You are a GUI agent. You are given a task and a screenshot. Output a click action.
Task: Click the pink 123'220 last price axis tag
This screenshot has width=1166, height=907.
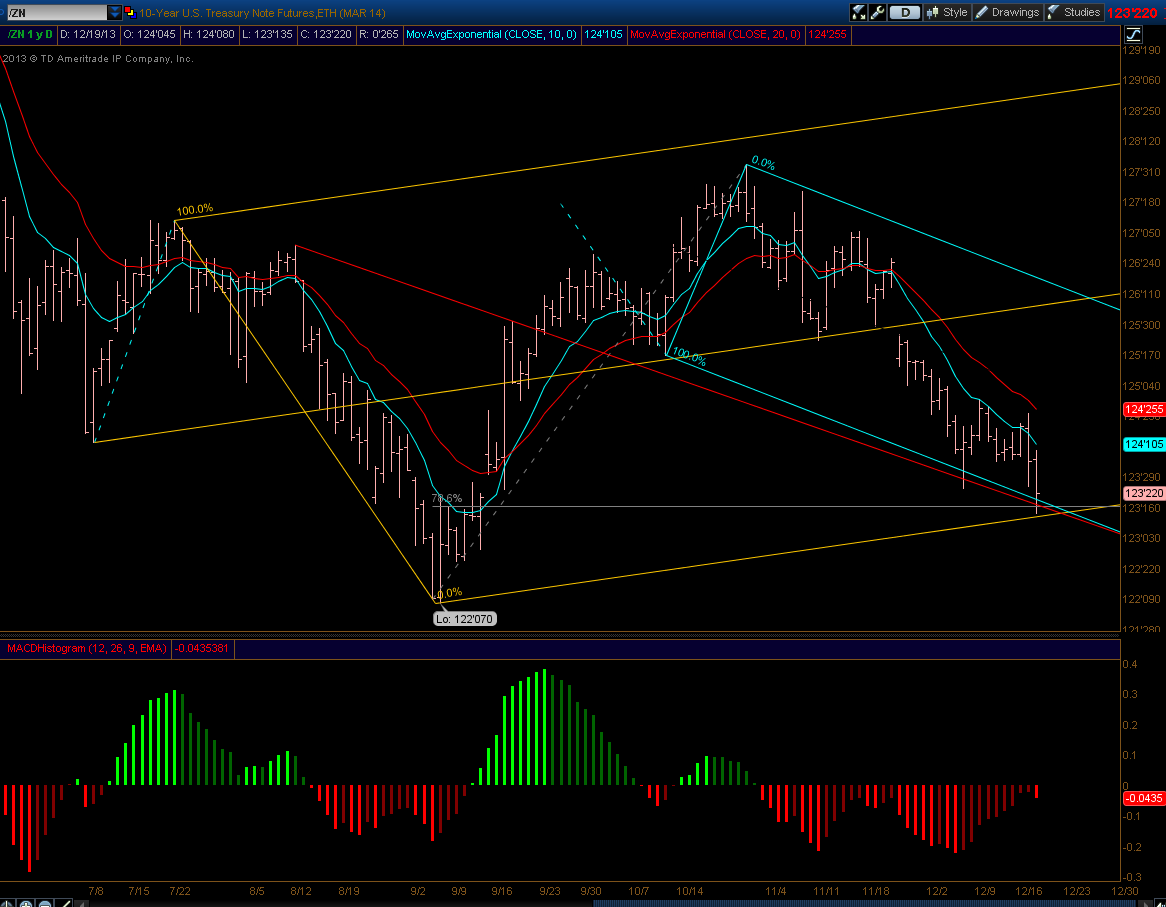point(1143,494)
